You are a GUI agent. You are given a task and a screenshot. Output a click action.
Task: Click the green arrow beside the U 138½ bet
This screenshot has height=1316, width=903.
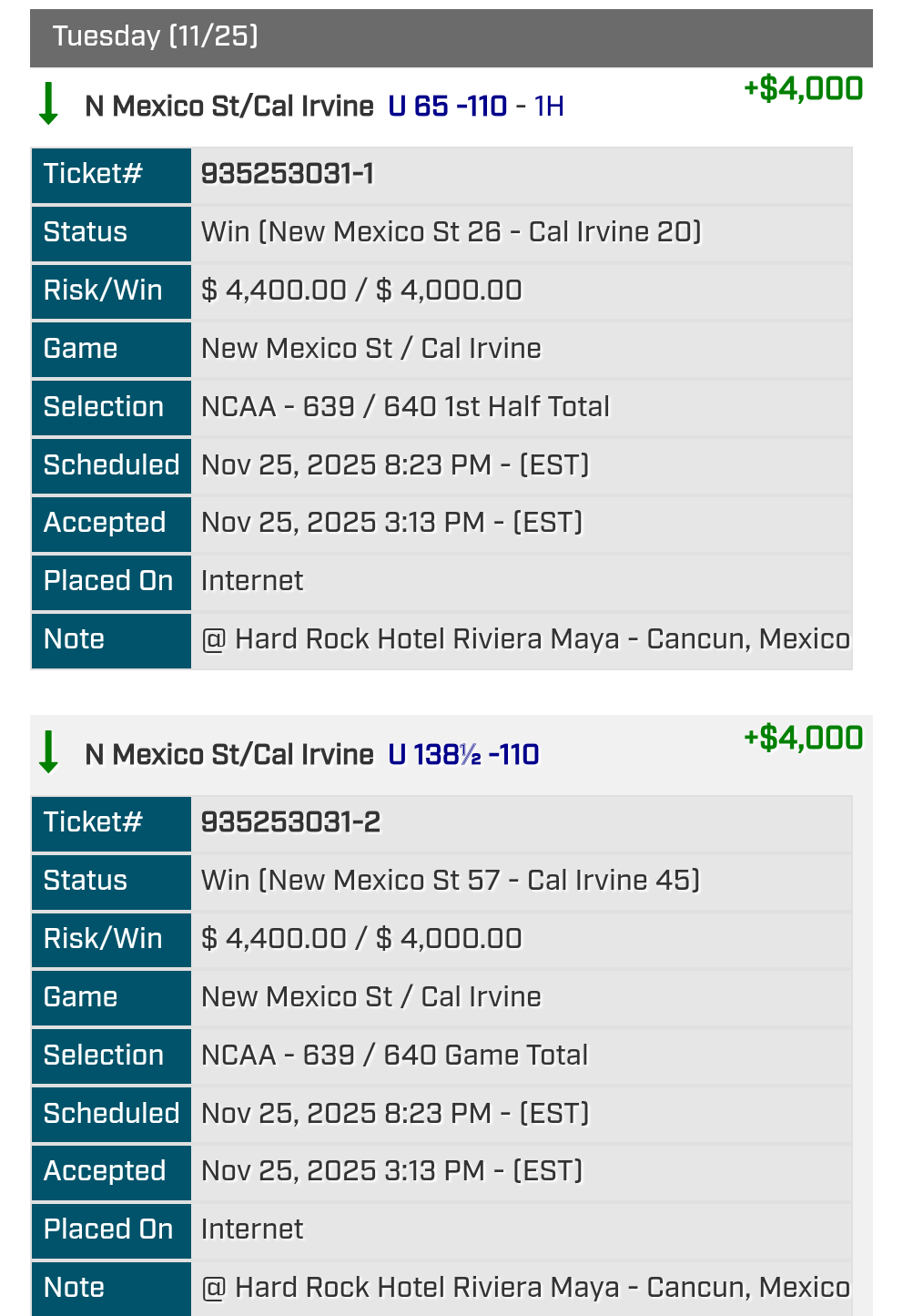[x=48, y=752]
